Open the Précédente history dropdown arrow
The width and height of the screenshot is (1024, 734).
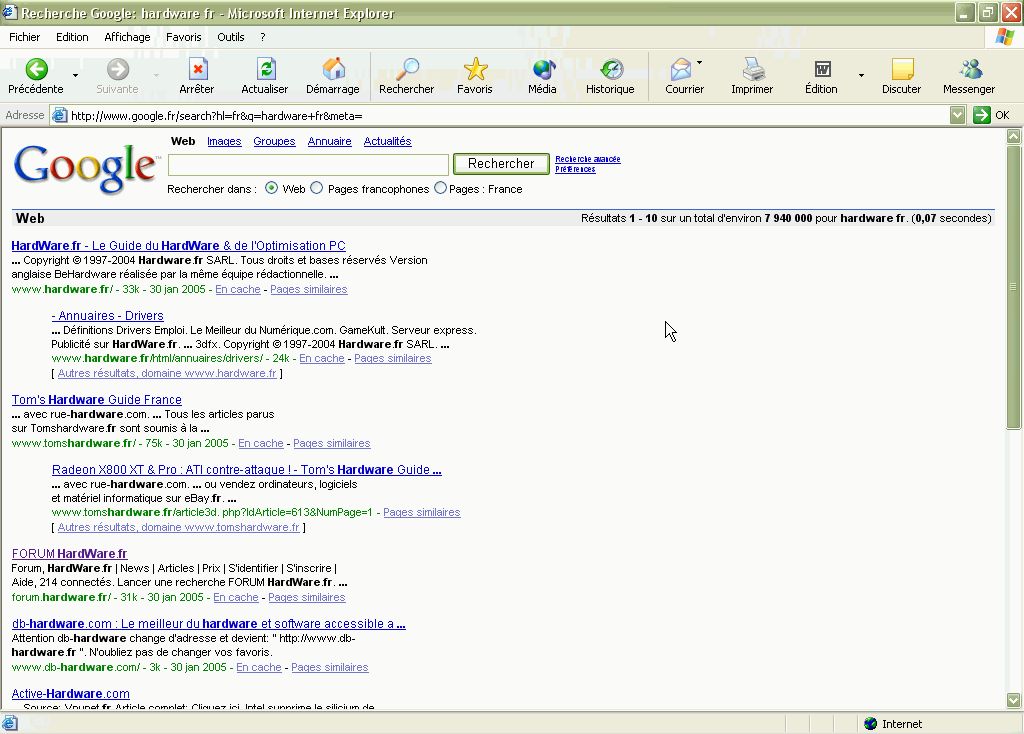coord(76,76)
